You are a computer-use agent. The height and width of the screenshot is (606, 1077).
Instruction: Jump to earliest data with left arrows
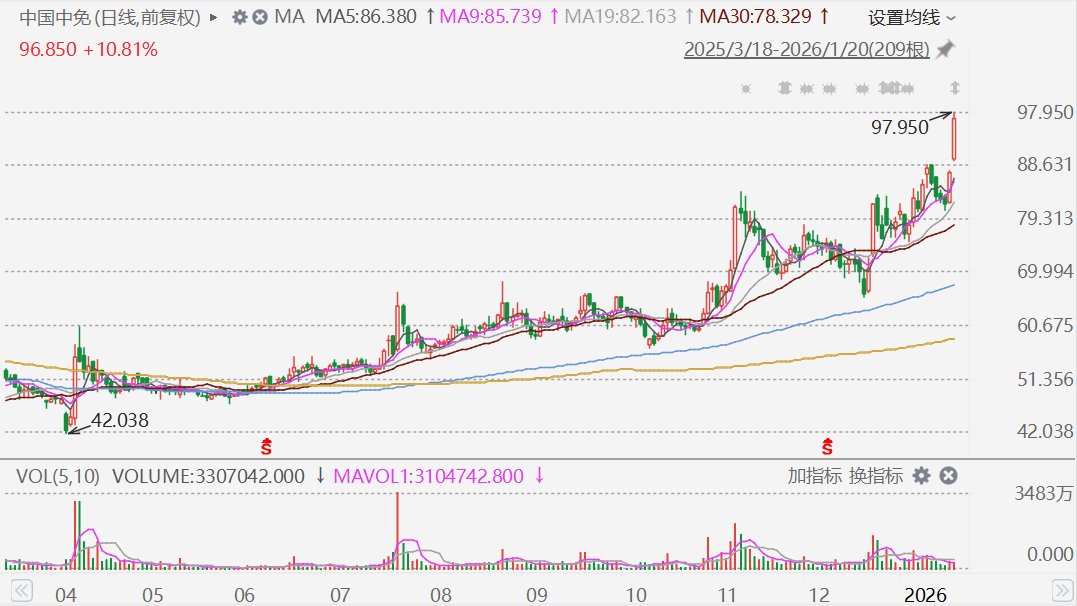point(21,590)
